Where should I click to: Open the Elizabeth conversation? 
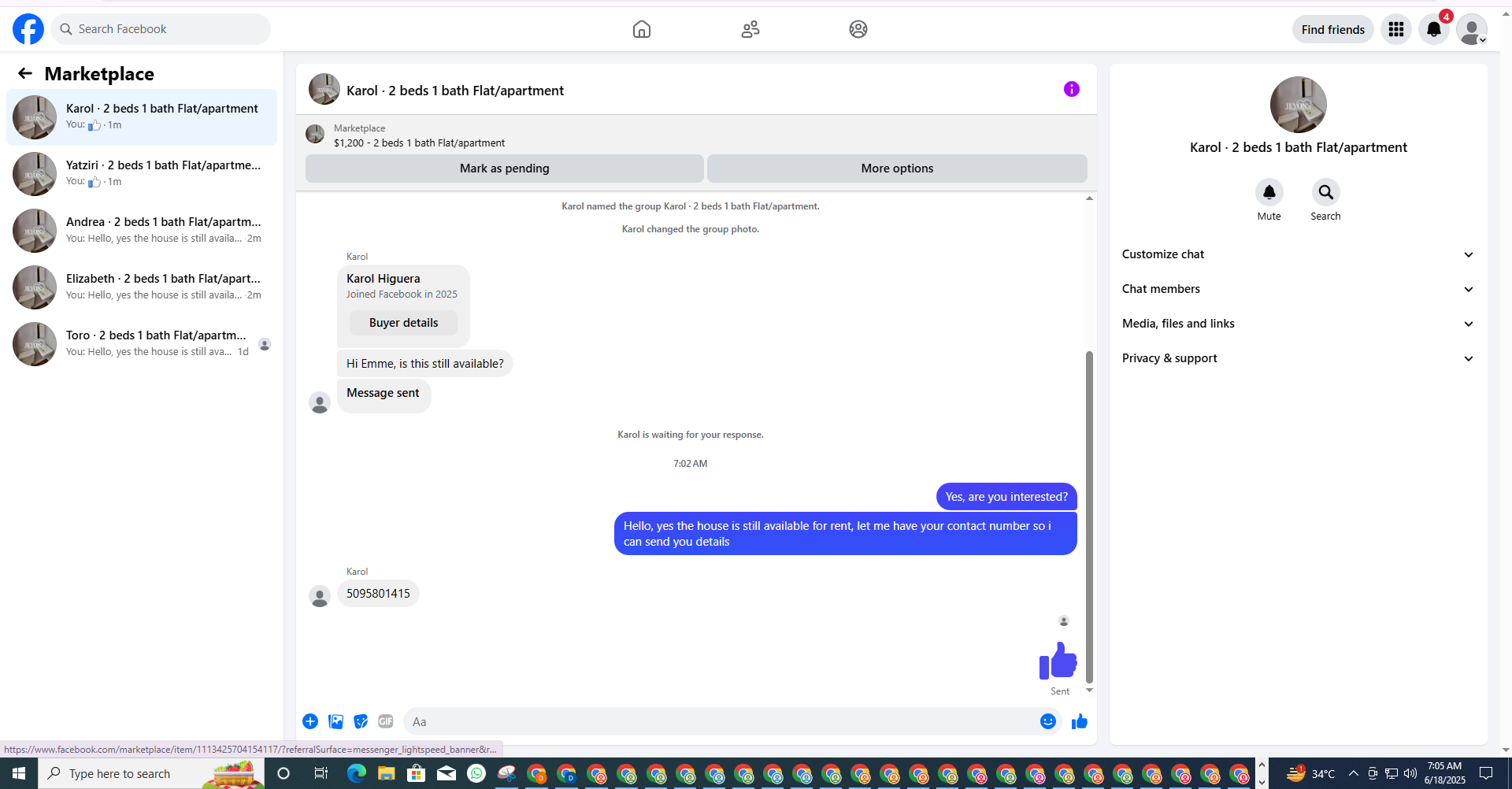[142, 287]
